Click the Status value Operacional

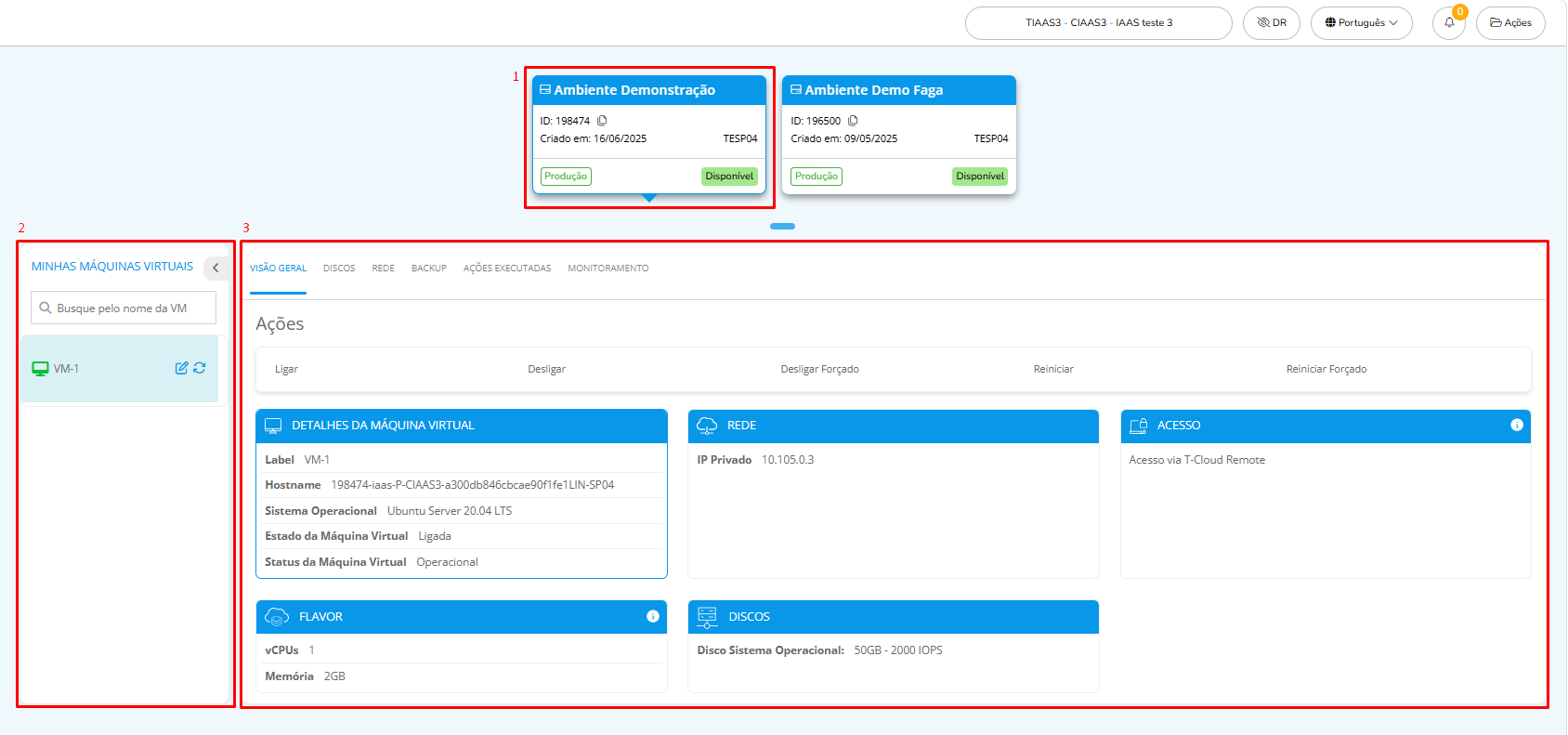[447, 562]
